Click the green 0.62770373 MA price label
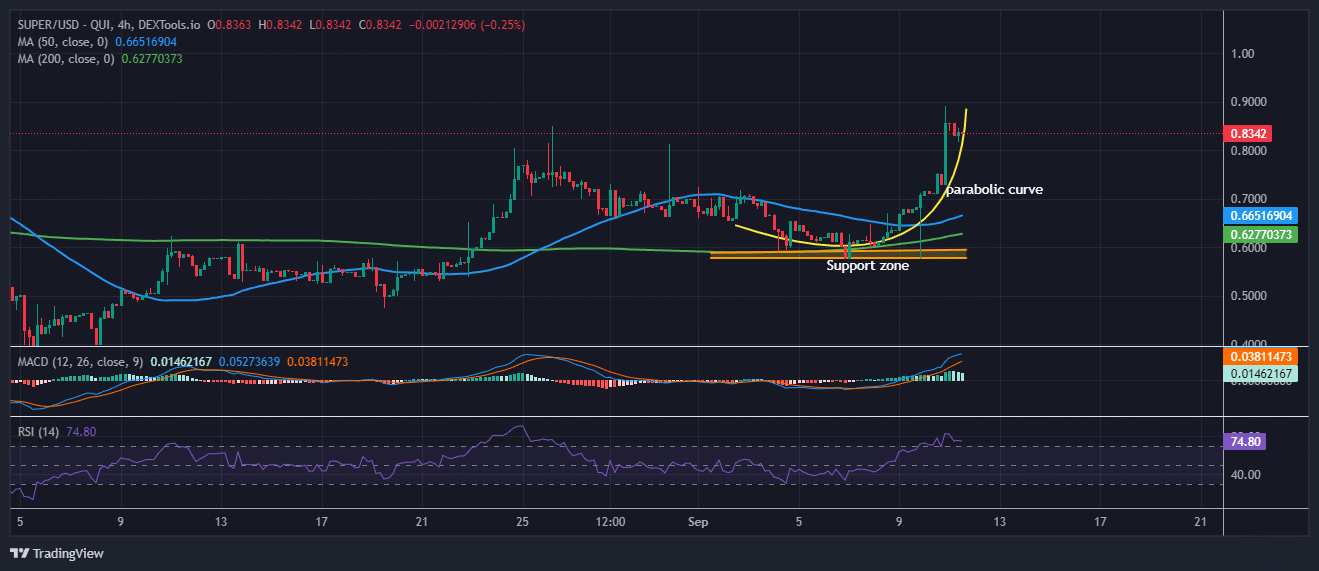 point(1261,235)
